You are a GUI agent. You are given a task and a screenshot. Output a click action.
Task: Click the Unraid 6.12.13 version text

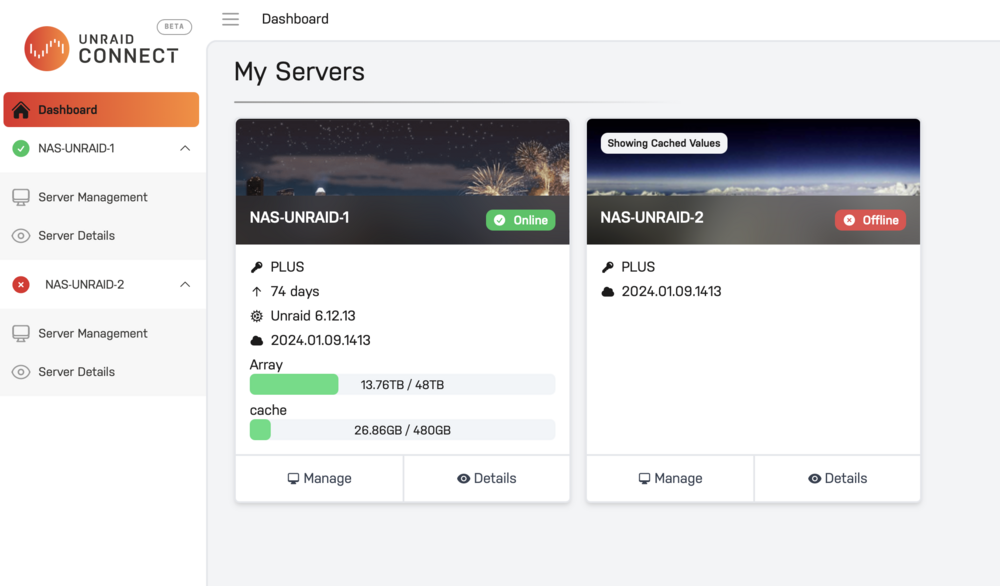point(313,316)
